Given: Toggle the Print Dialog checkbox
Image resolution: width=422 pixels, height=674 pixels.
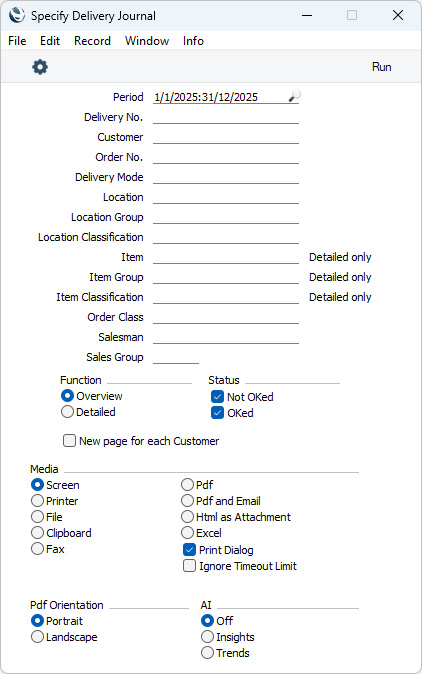Looking at the screenshot, I should 189,550.
